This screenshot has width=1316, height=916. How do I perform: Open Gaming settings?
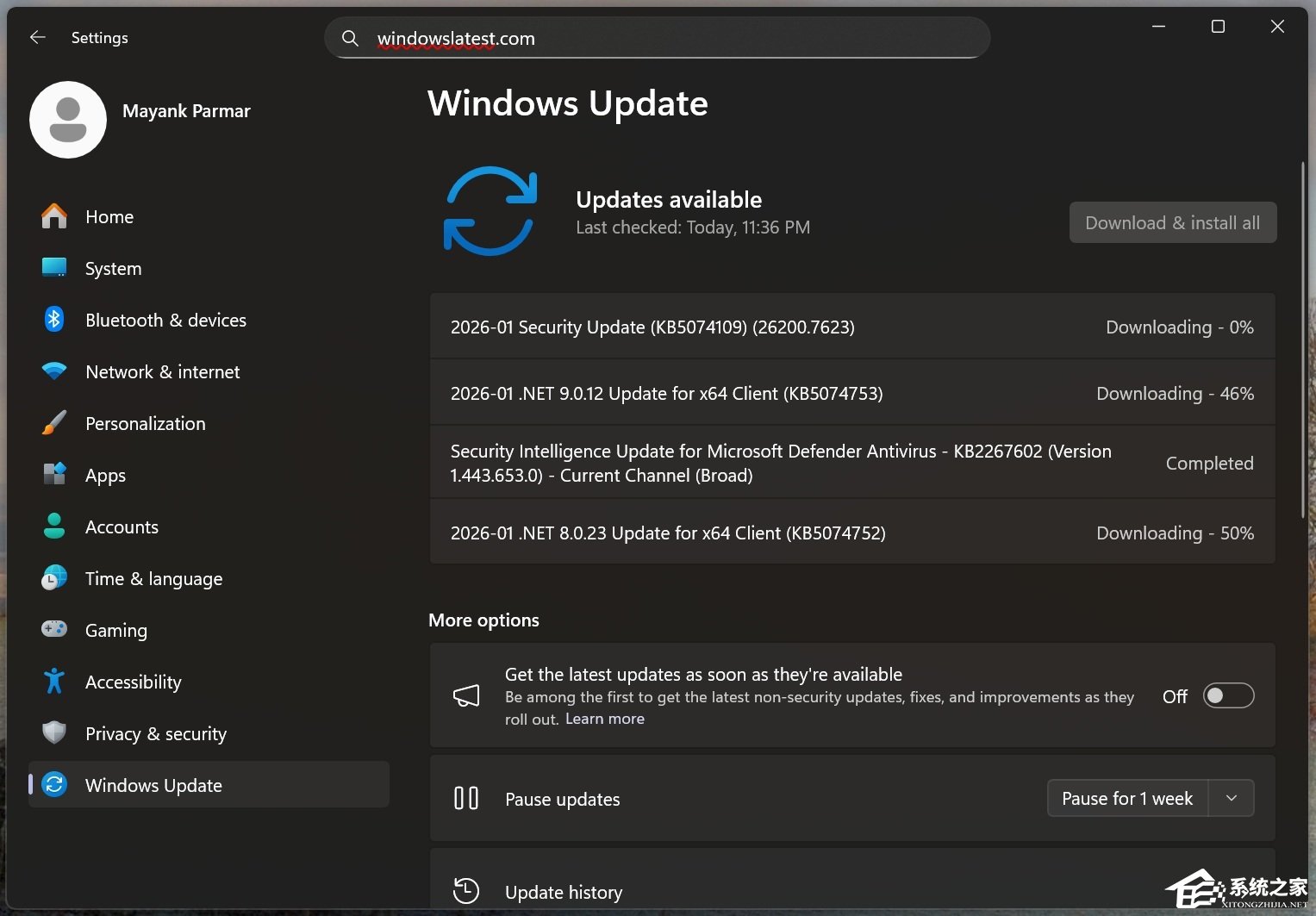209,630
